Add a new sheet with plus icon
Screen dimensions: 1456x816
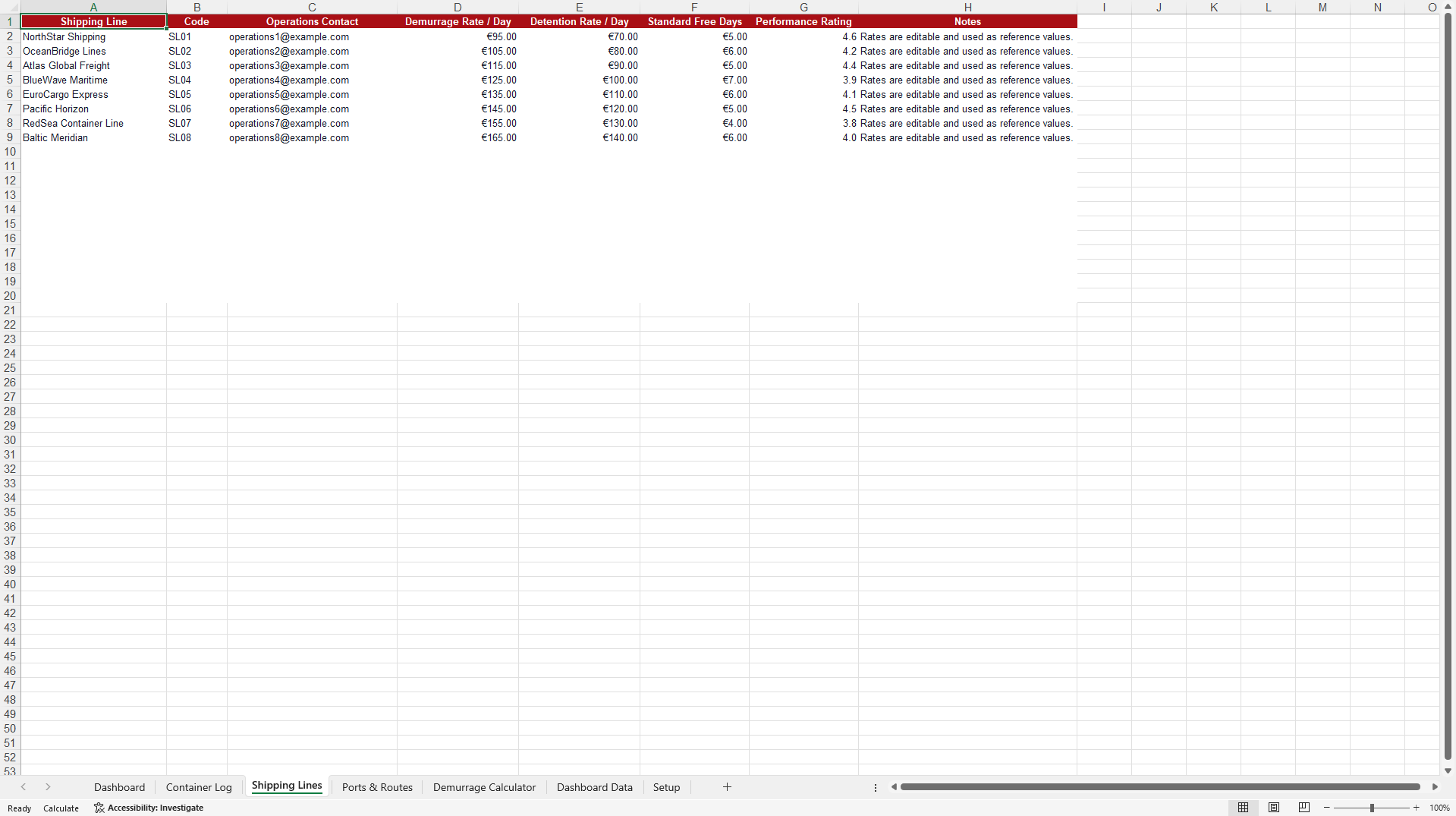point(727,787)
